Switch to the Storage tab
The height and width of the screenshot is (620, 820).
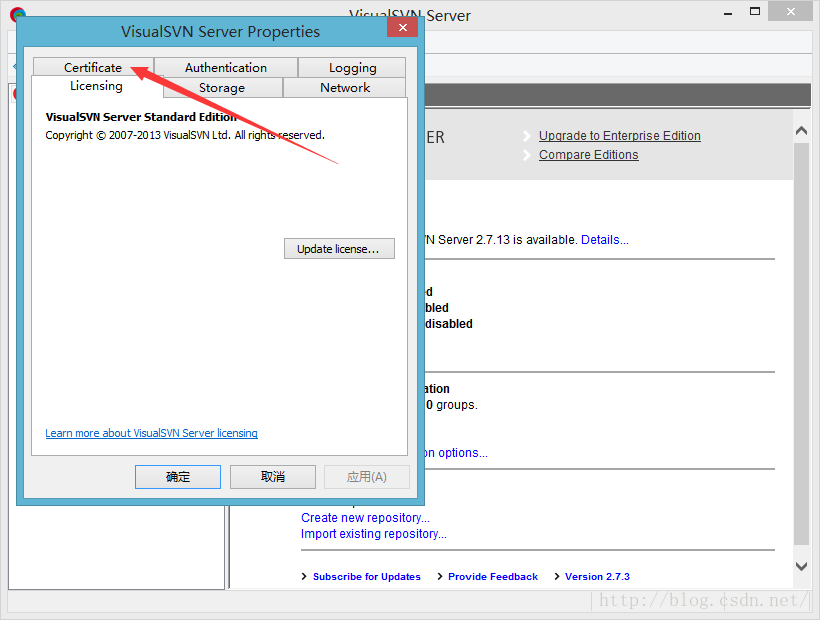pos(222,87)
